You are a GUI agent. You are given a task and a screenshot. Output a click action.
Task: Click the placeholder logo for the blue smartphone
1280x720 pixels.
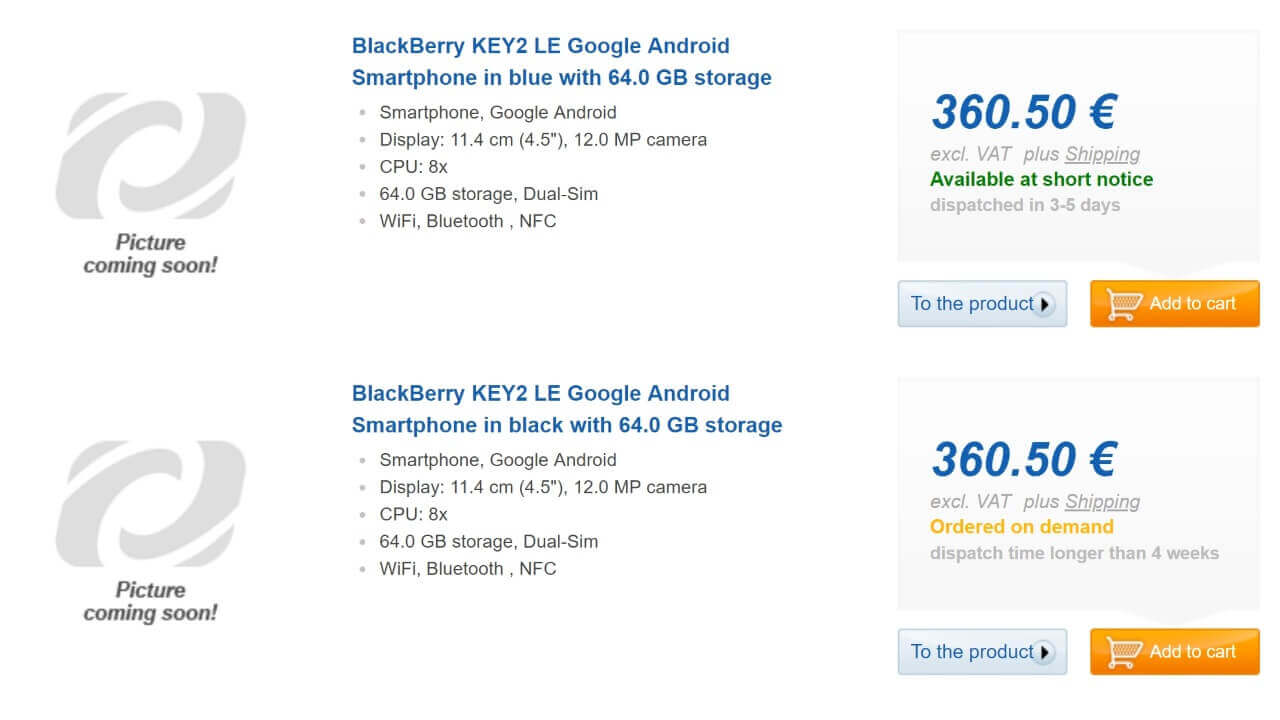pos(150,155)
